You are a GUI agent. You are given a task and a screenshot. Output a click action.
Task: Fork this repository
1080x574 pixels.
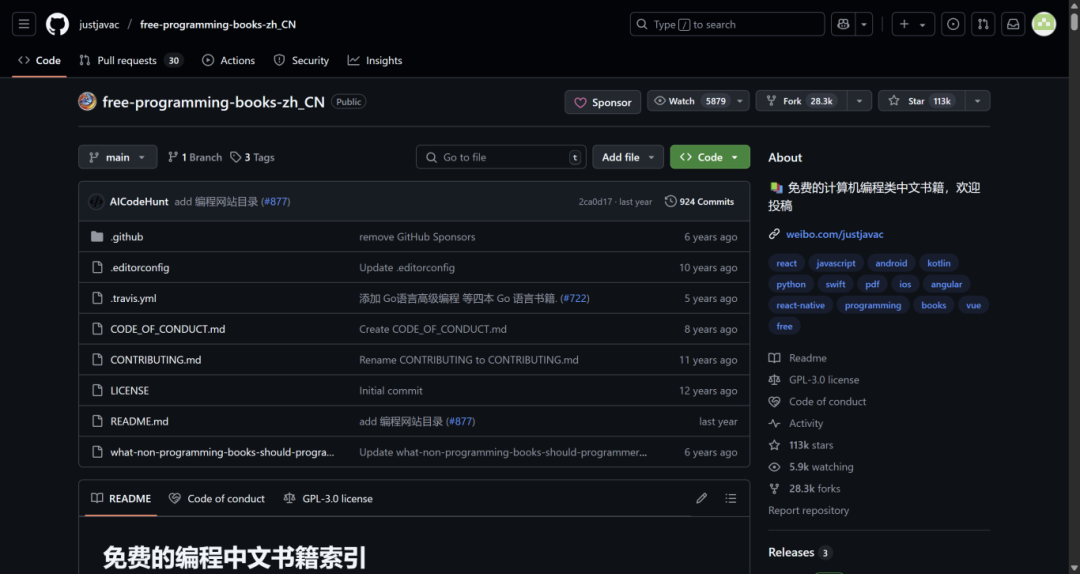click(x=801, y=101)
